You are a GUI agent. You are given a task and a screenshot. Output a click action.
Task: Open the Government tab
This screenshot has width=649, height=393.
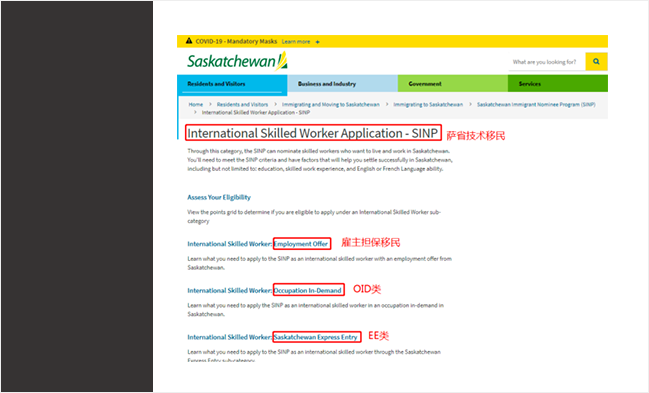pos(453,84)
